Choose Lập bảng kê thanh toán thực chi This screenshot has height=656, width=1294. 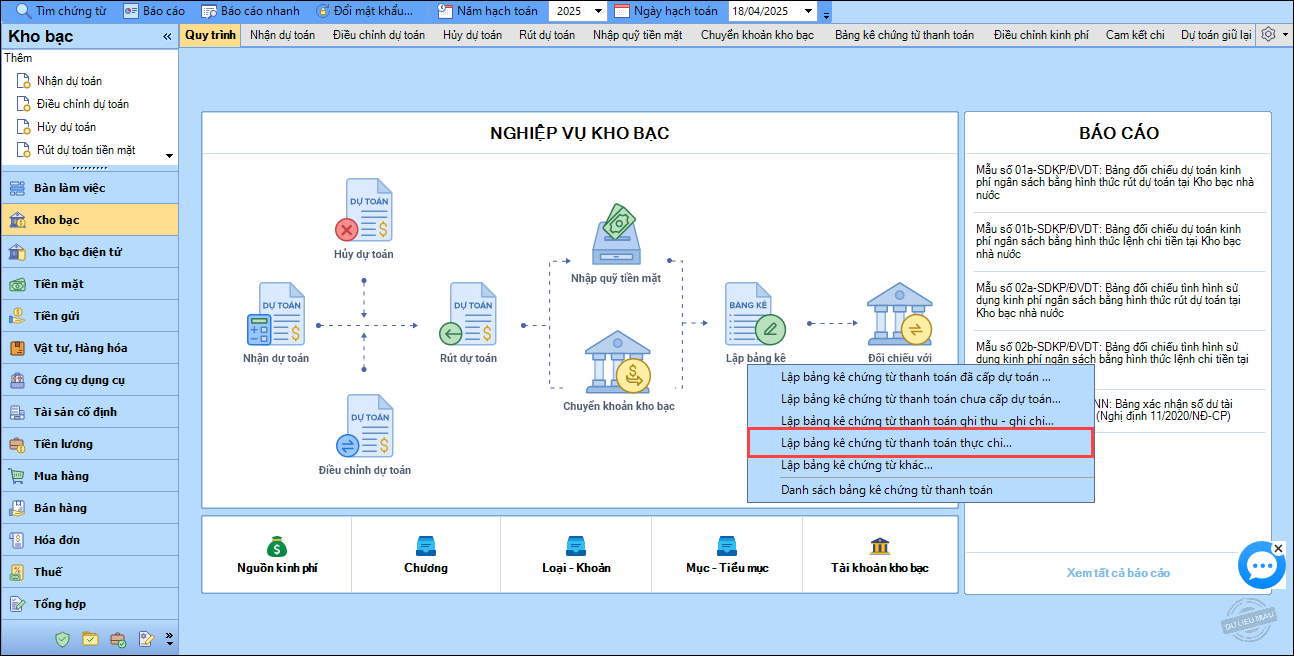921,443
